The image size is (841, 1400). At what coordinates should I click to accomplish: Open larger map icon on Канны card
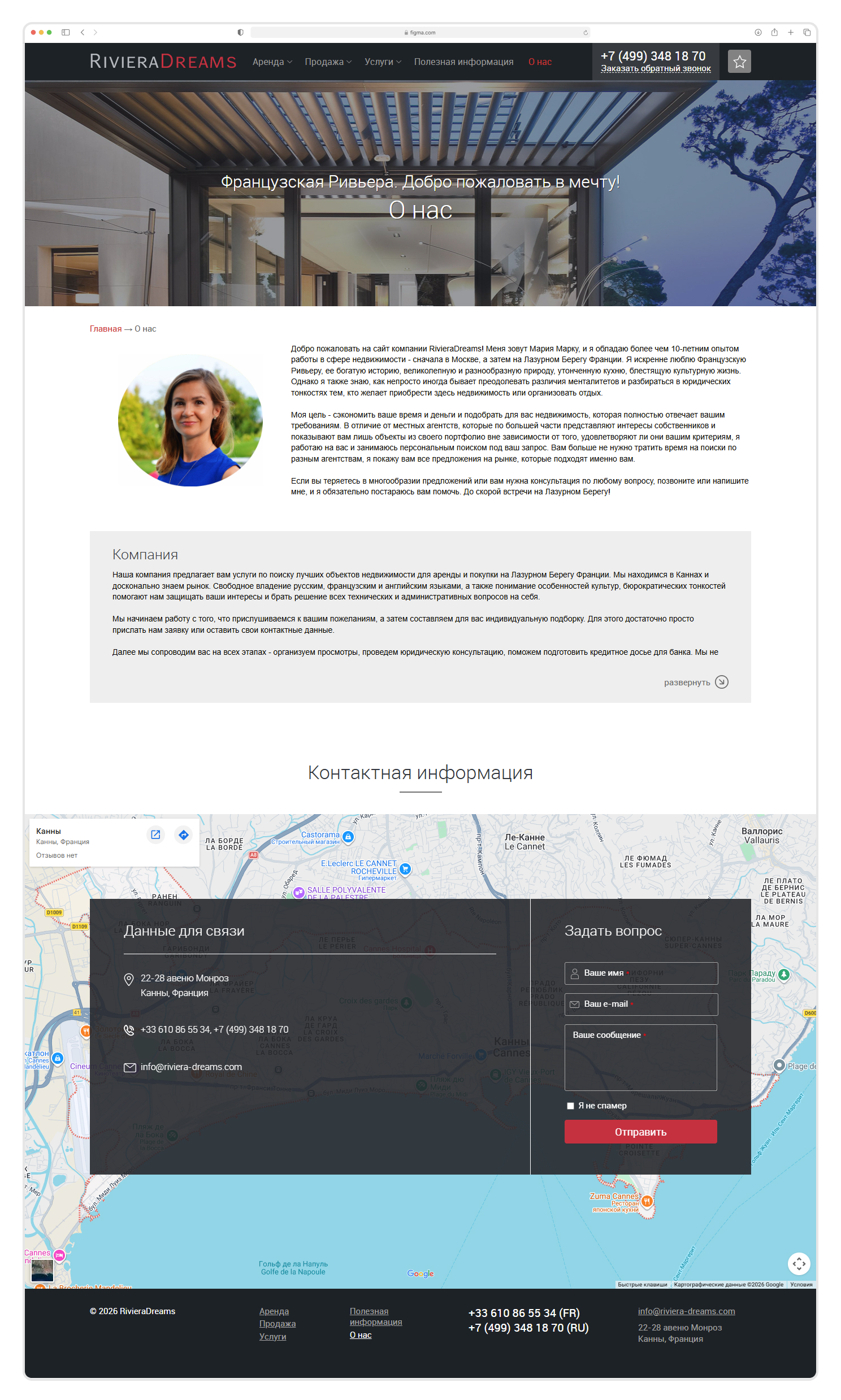(x=155, y=834)
